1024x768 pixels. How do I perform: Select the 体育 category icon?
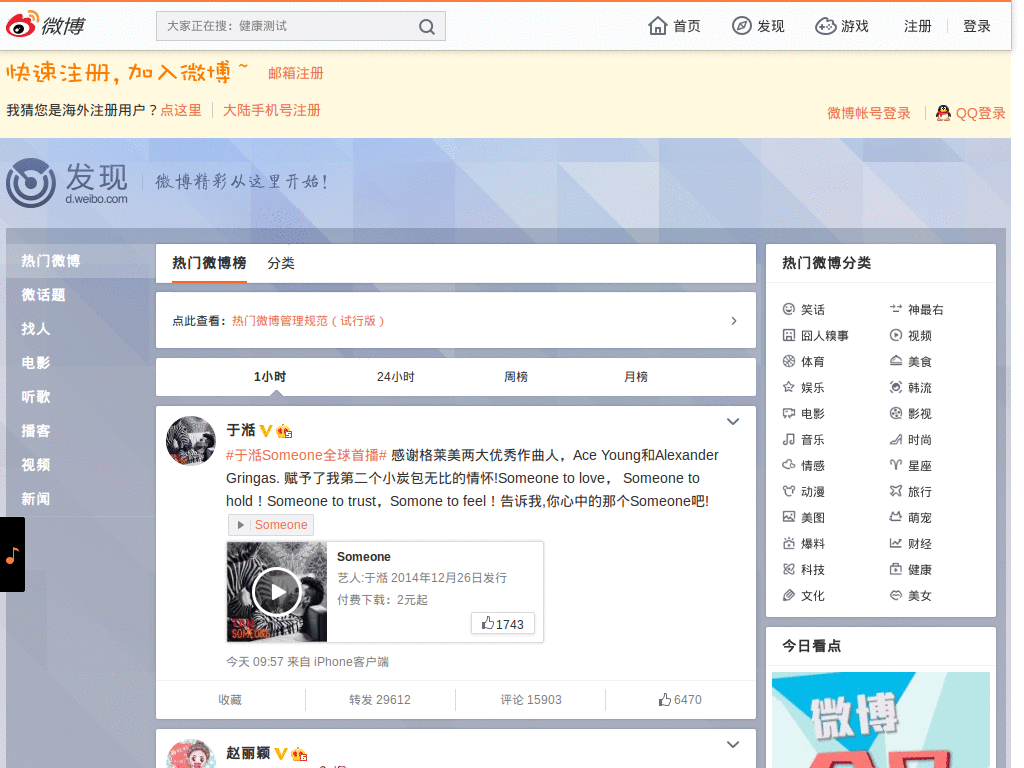[x=789, y=361]
